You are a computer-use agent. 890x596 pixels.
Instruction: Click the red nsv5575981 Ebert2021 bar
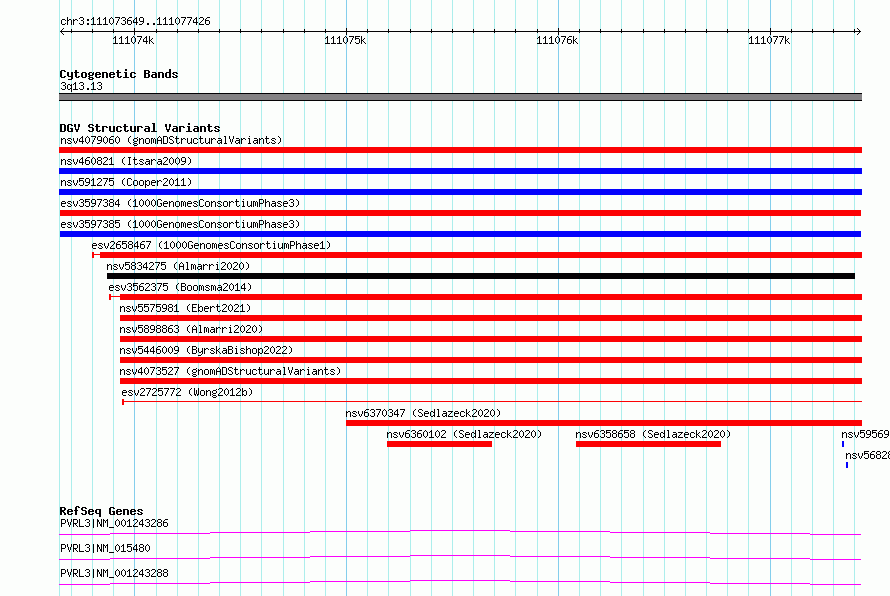491,318
